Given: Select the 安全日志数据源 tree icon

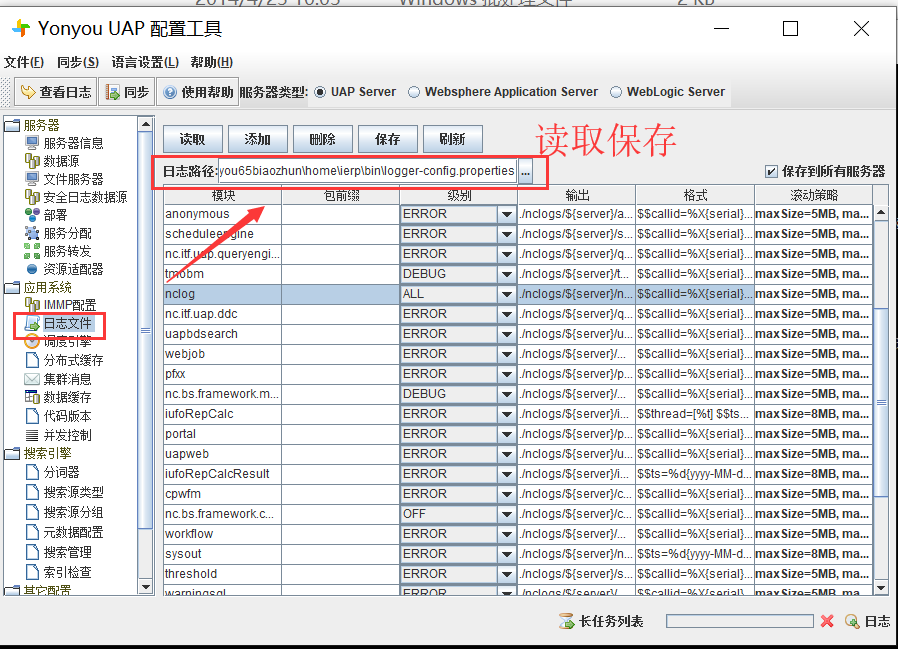Looking at the screenshot, I should coord(32,197).
